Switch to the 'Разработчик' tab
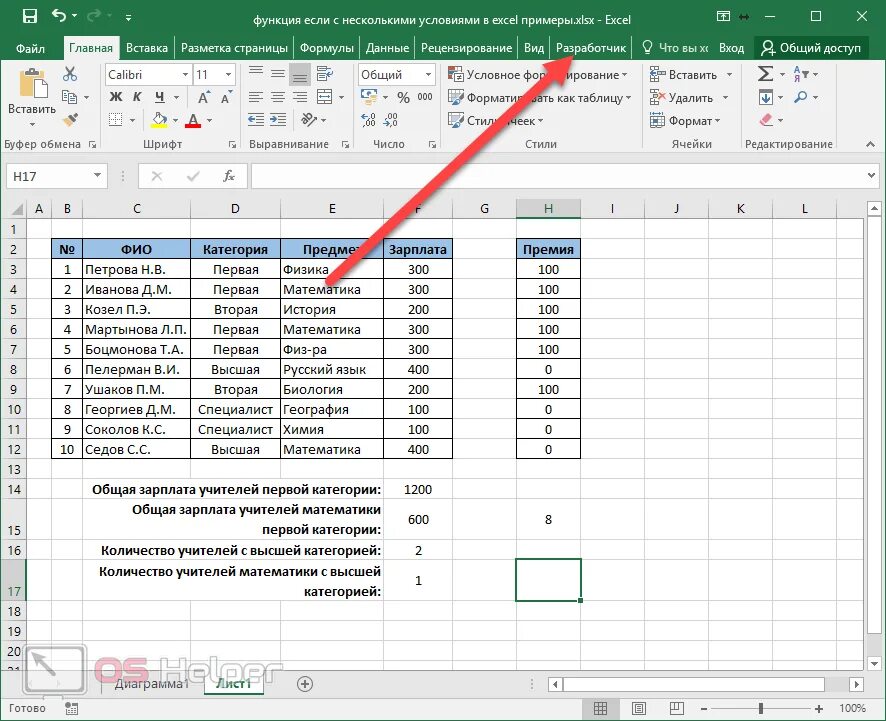 590,48
